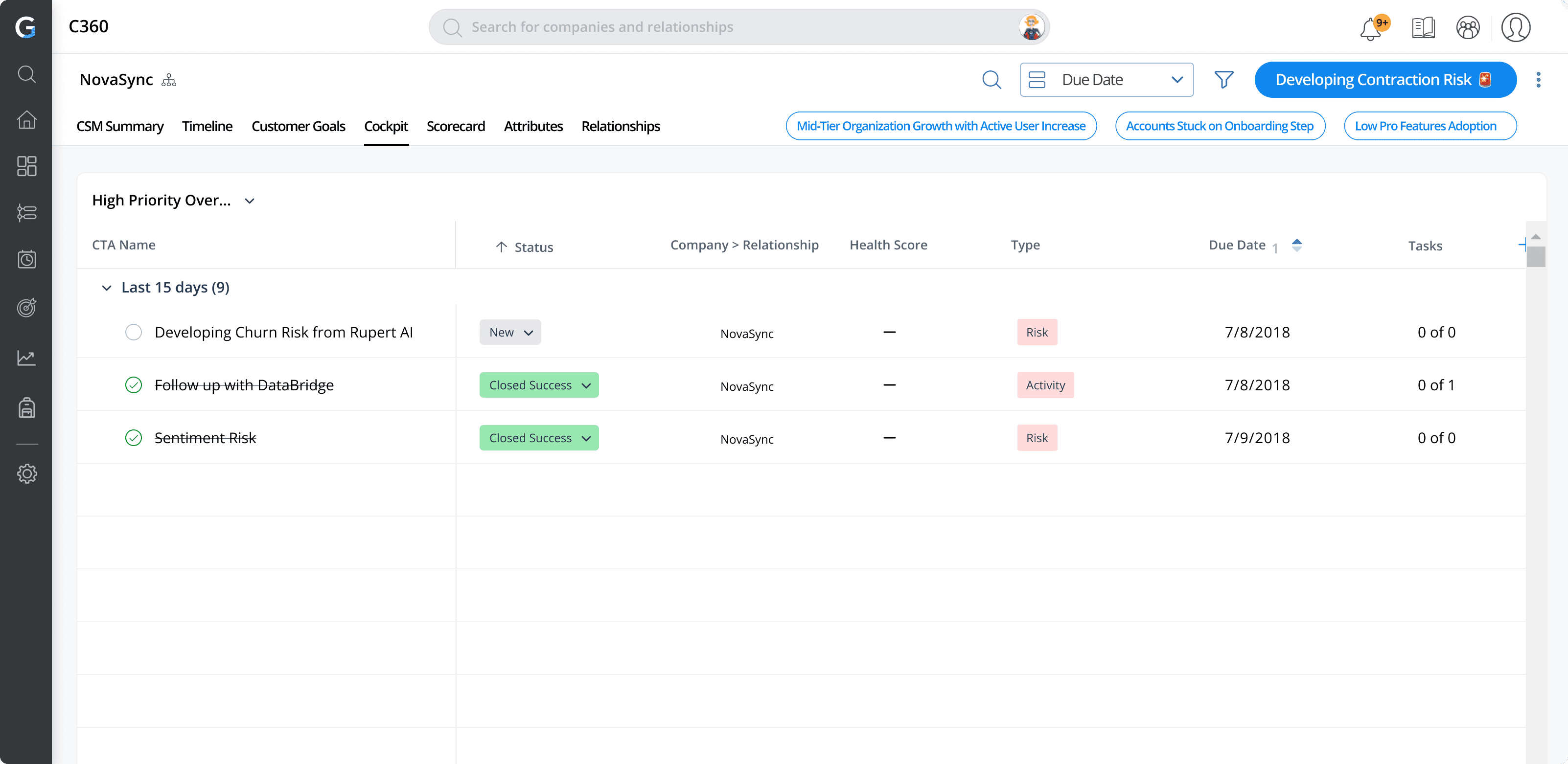Expand the High Priority Over... view dropdown
This screenshot has height=764, width=1568.
pos(249,201)
